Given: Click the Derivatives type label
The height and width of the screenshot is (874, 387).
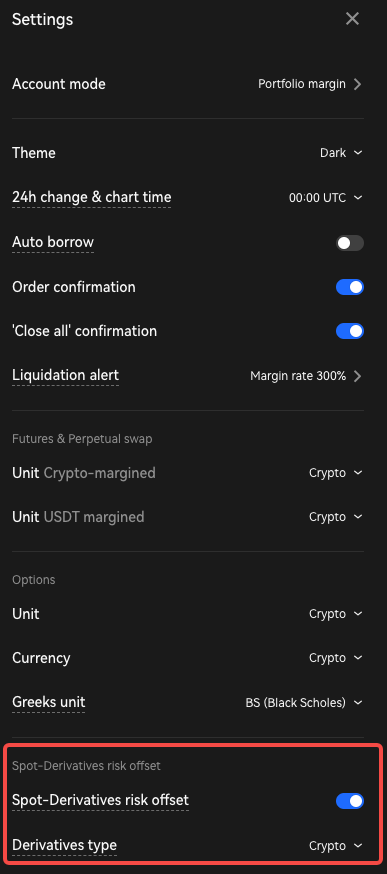Looking at the screenshot, I should coord(64,845).
